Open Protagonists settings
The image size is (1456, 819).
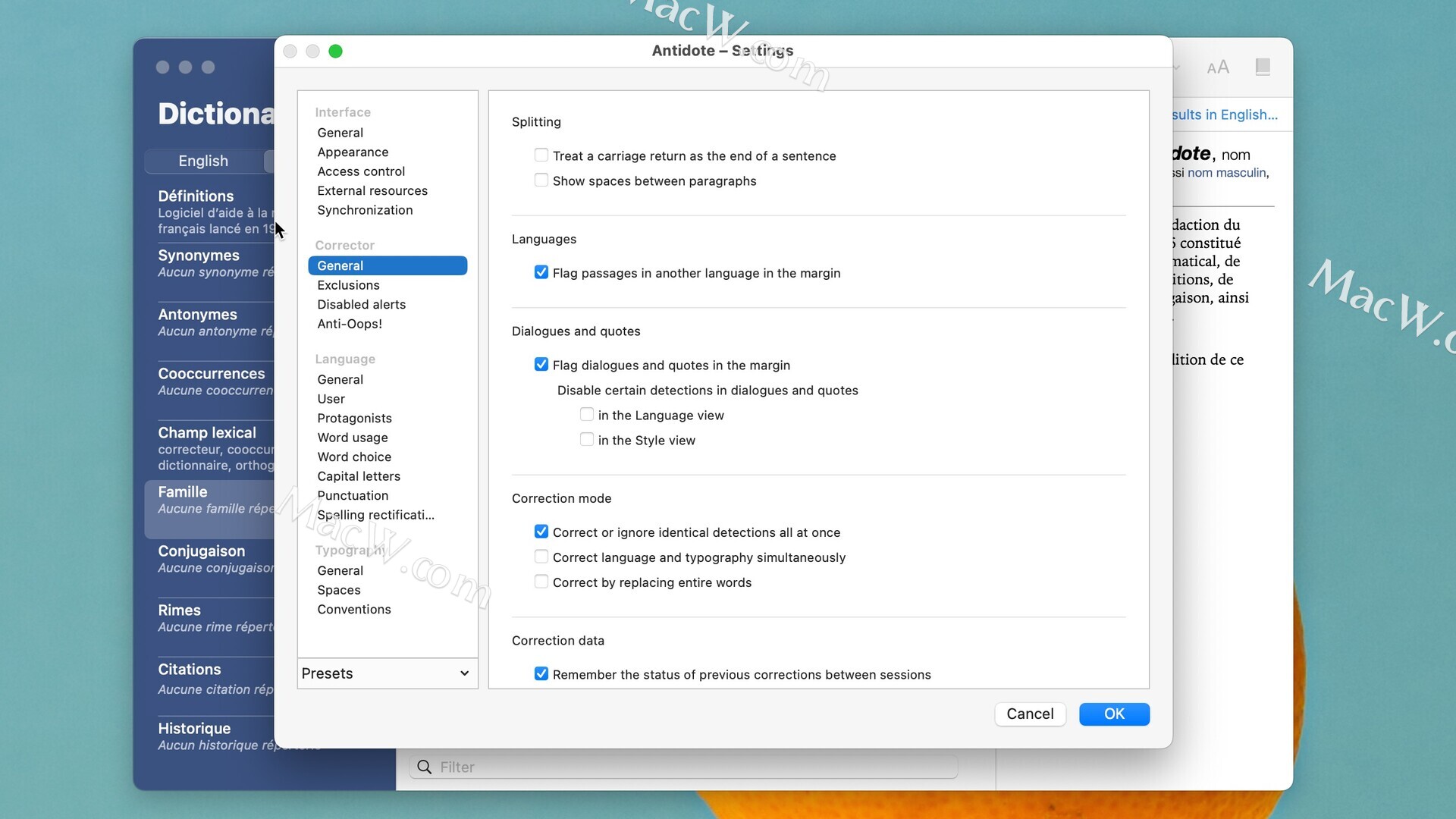click(x=354, y=418)
